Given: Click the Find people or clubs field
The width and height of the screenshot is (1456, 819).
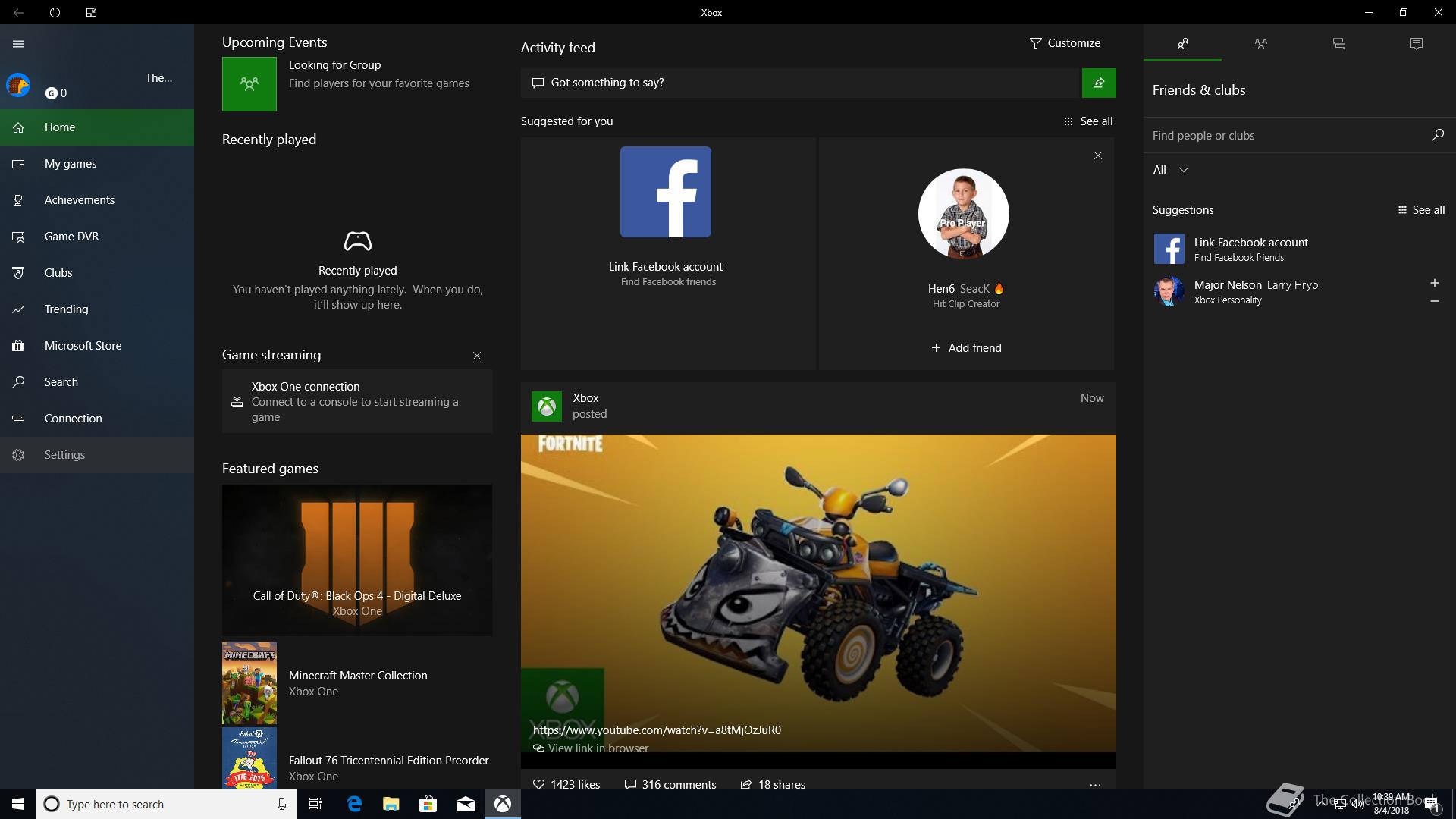Looking at the screenshot, I should tap(1285, 136).
